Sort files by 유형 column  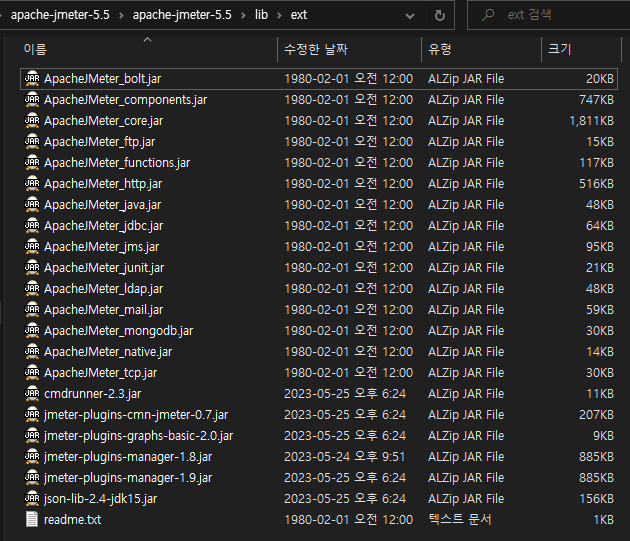(x=440, y=49)
